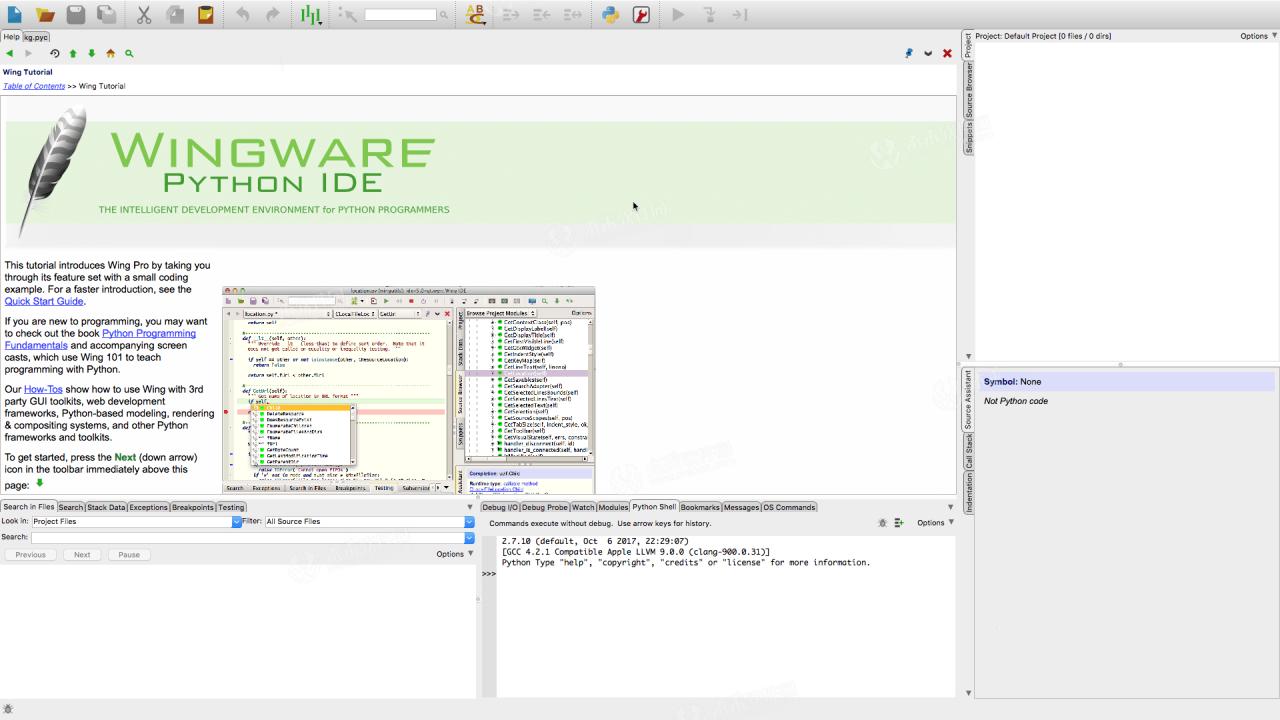Switch to the OS Commands tab

pyautogui.click(x=789, y=507)
